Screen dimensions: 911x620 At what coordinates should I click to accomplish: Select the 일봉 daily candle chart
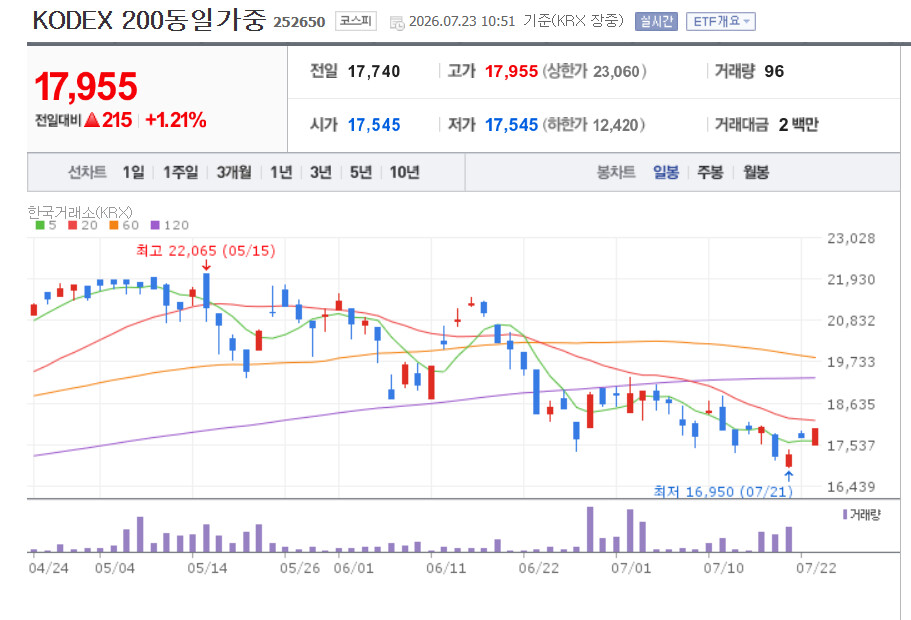click(666, 172)
